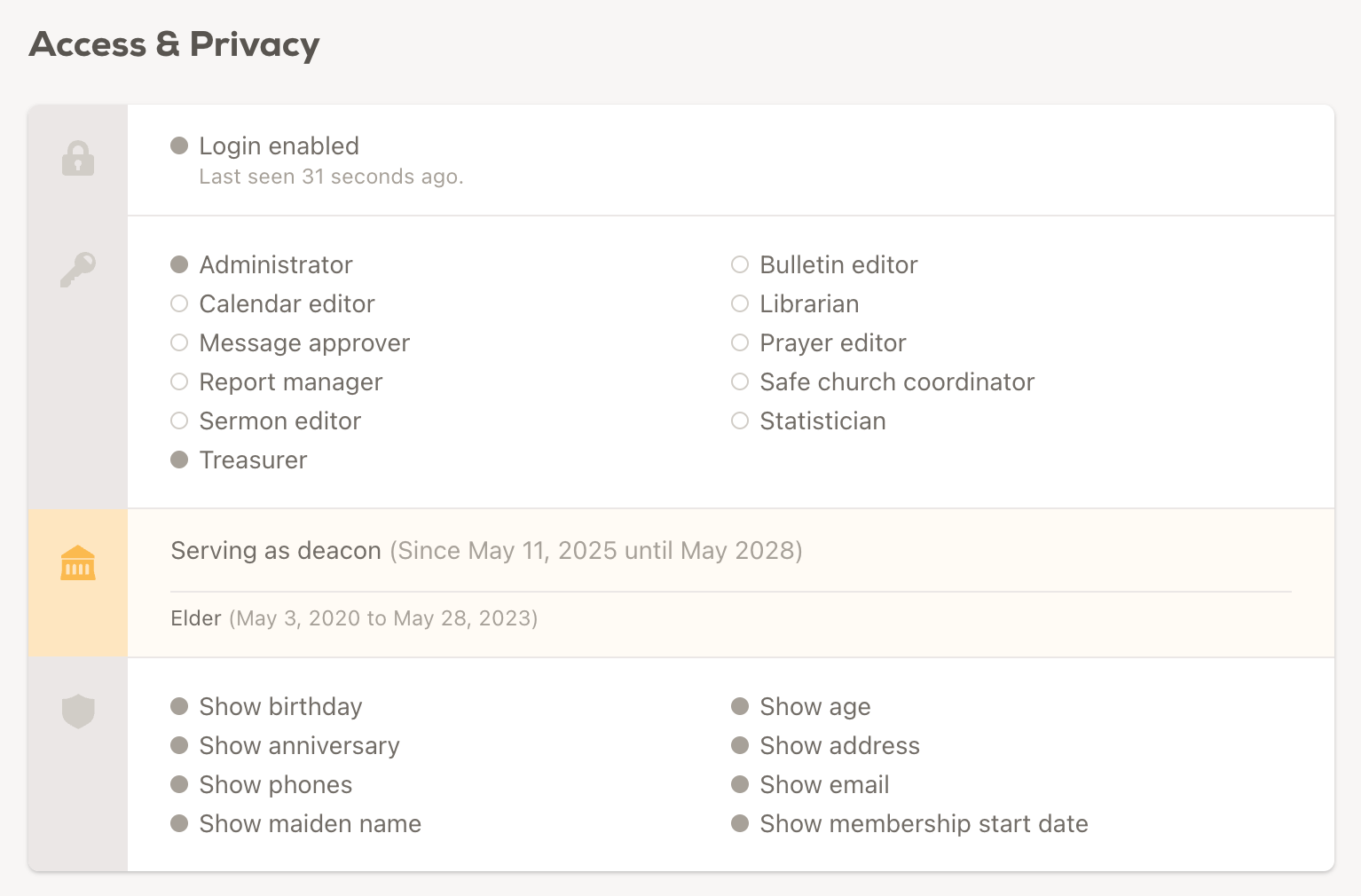Enable Safe church coordinator role
Viewport: 1361px width, 896px height.
[x=740, y=381]
